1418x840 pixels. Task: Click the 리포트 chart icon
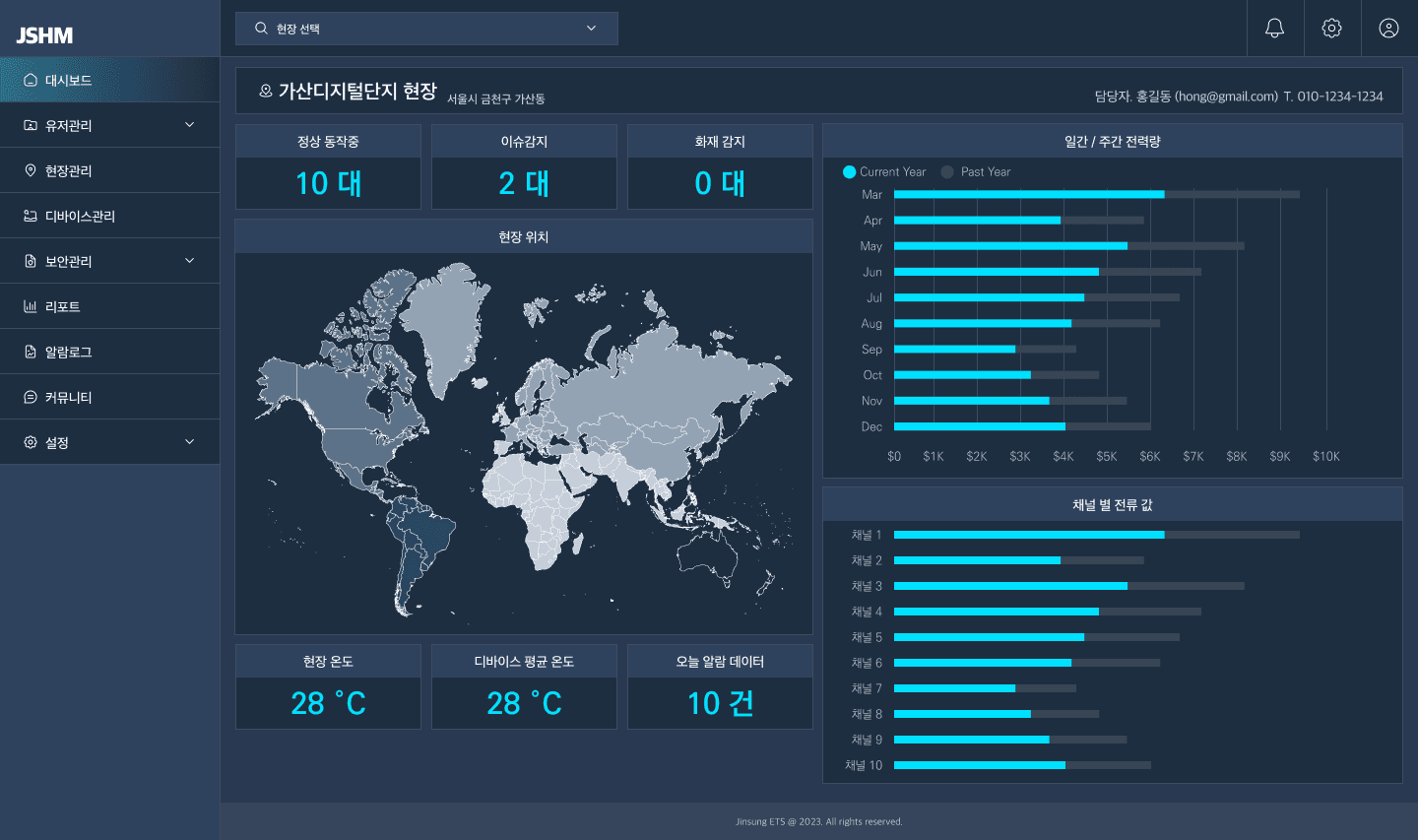pyautogui.click(x=31, y=306)
